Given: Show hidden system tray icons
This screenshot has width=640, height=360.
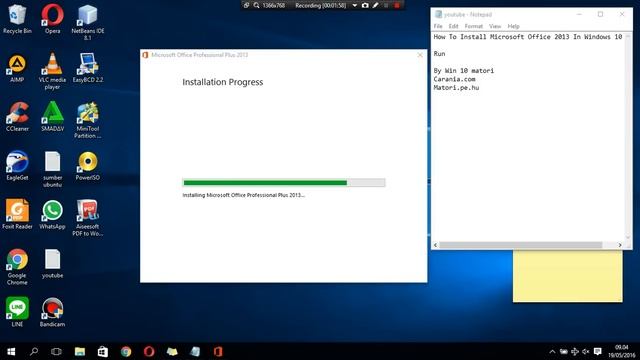Looking at the screenshot, I should (552, 351).
